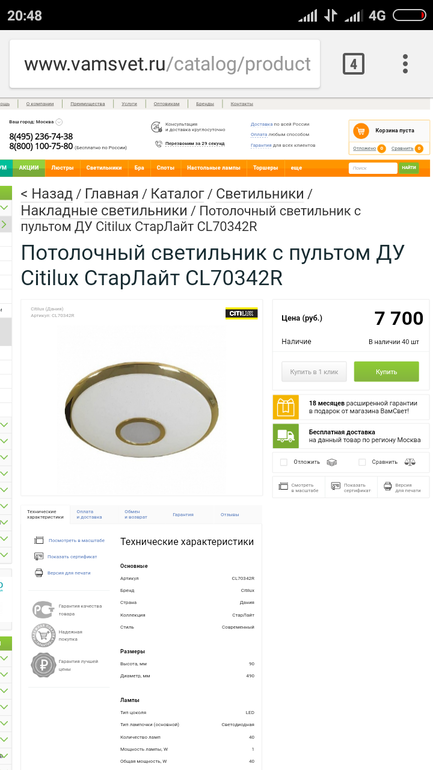Click the orange shopping cart icon
The height and width of the screenshot is (770, 433).
tap(361, 131)
